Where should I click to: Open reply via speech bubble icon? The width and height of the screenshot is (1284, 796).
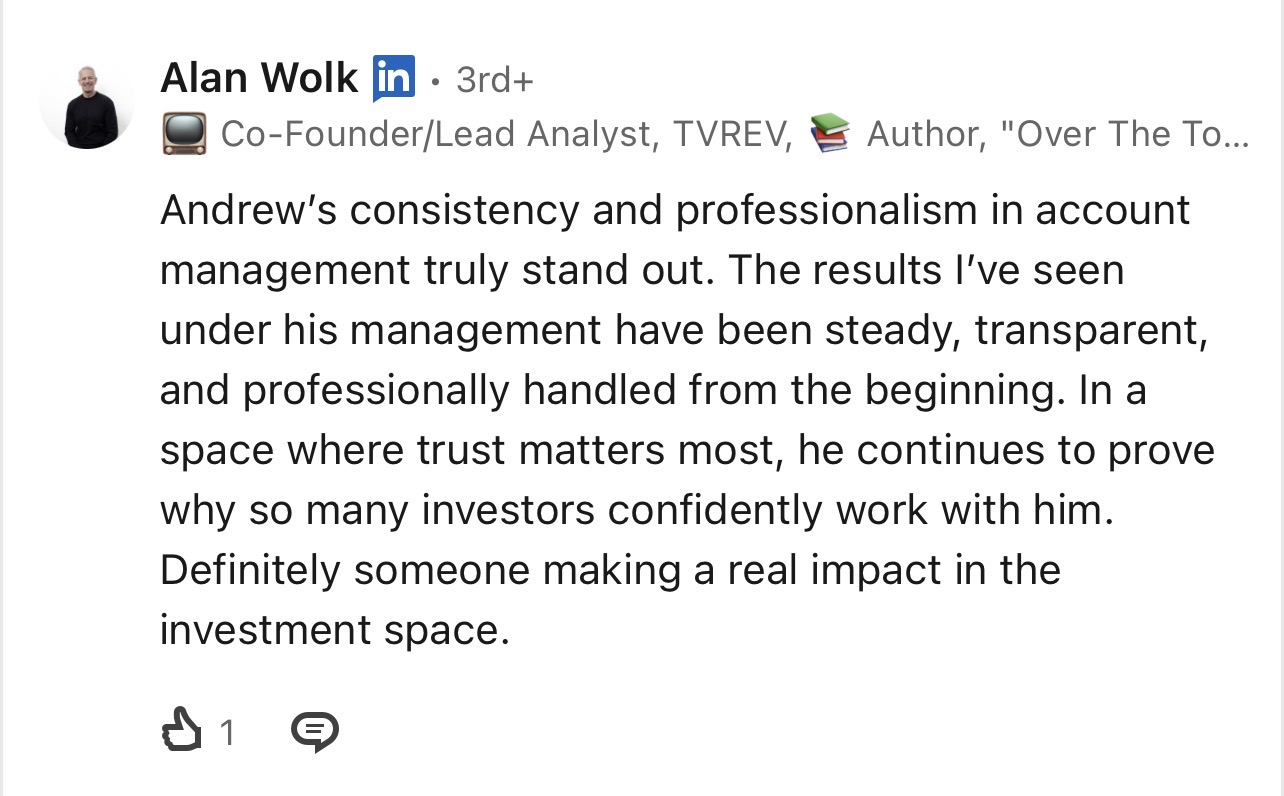click(x=314, y=732)
